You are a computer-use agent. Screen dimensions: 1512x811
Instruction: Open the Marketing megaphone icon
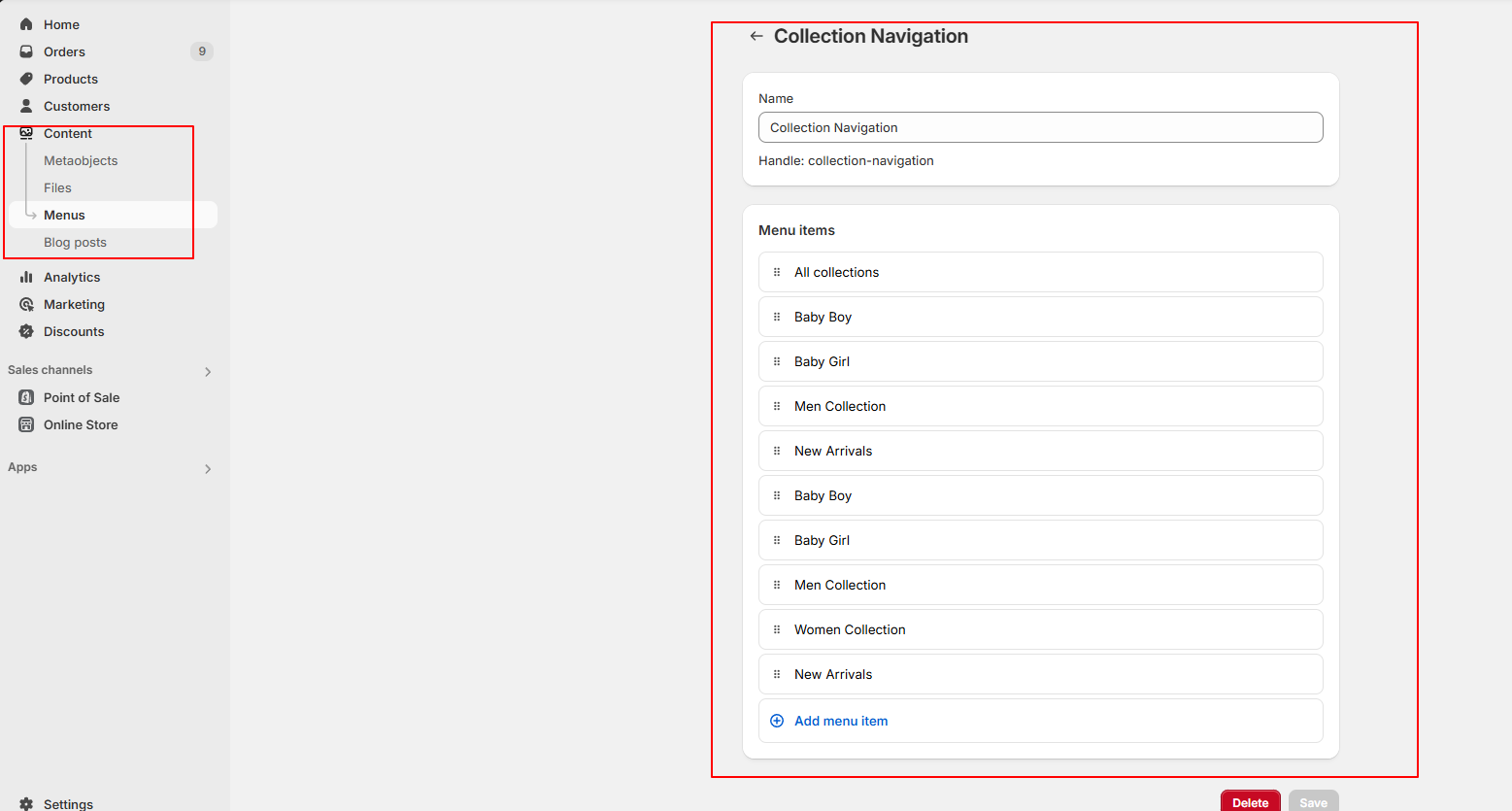tap(26, 304)
